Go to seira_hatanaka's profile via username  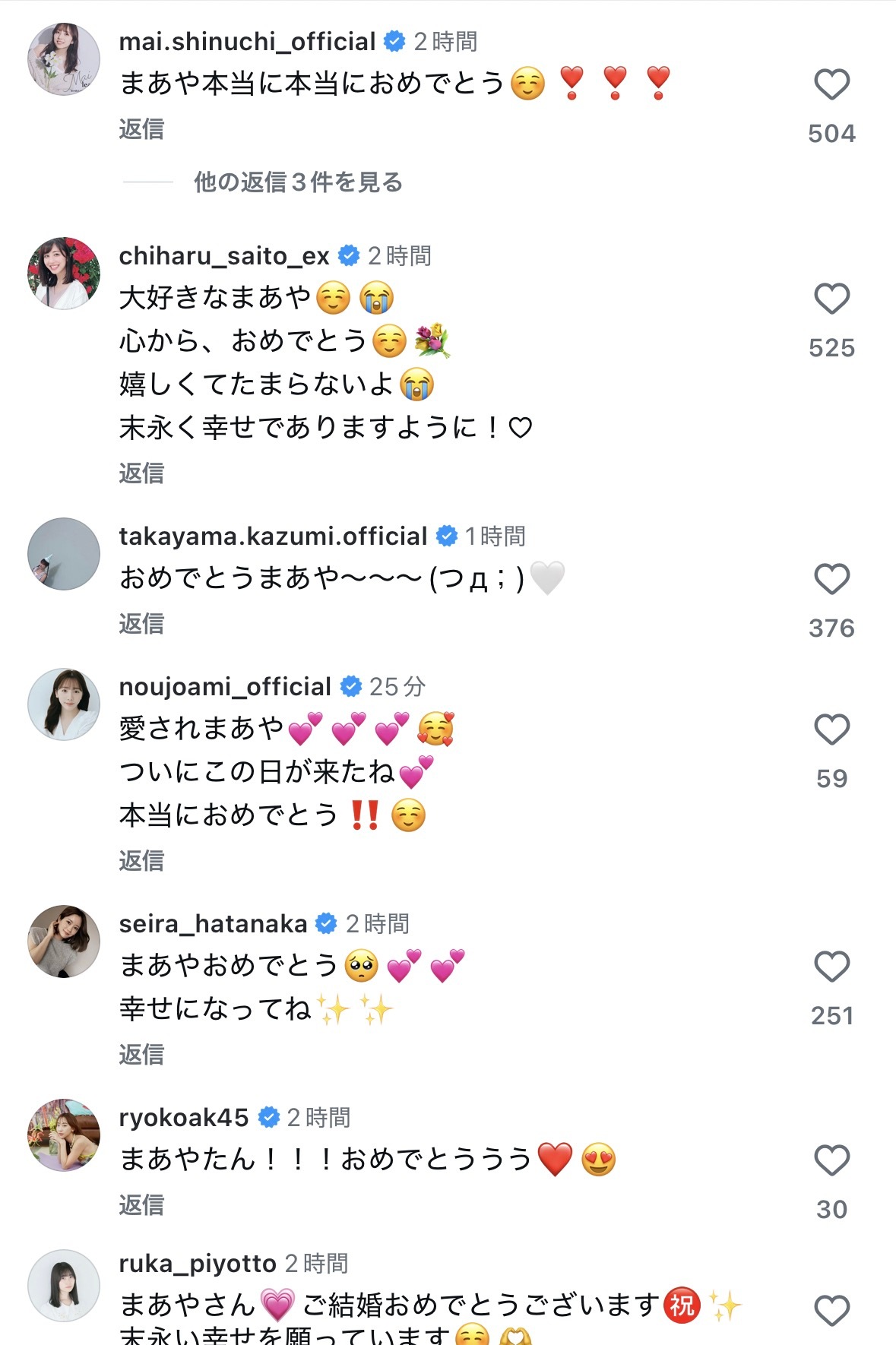pos(213,924)
